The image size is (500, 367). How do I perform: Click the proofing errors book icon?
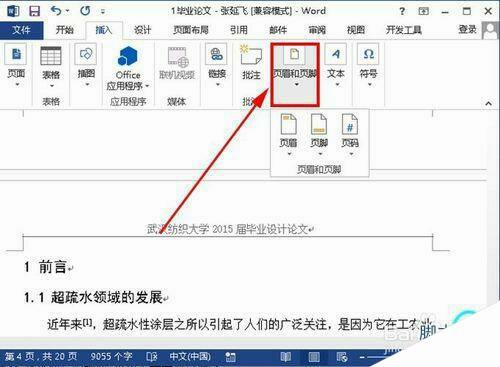tap(152, 357)
